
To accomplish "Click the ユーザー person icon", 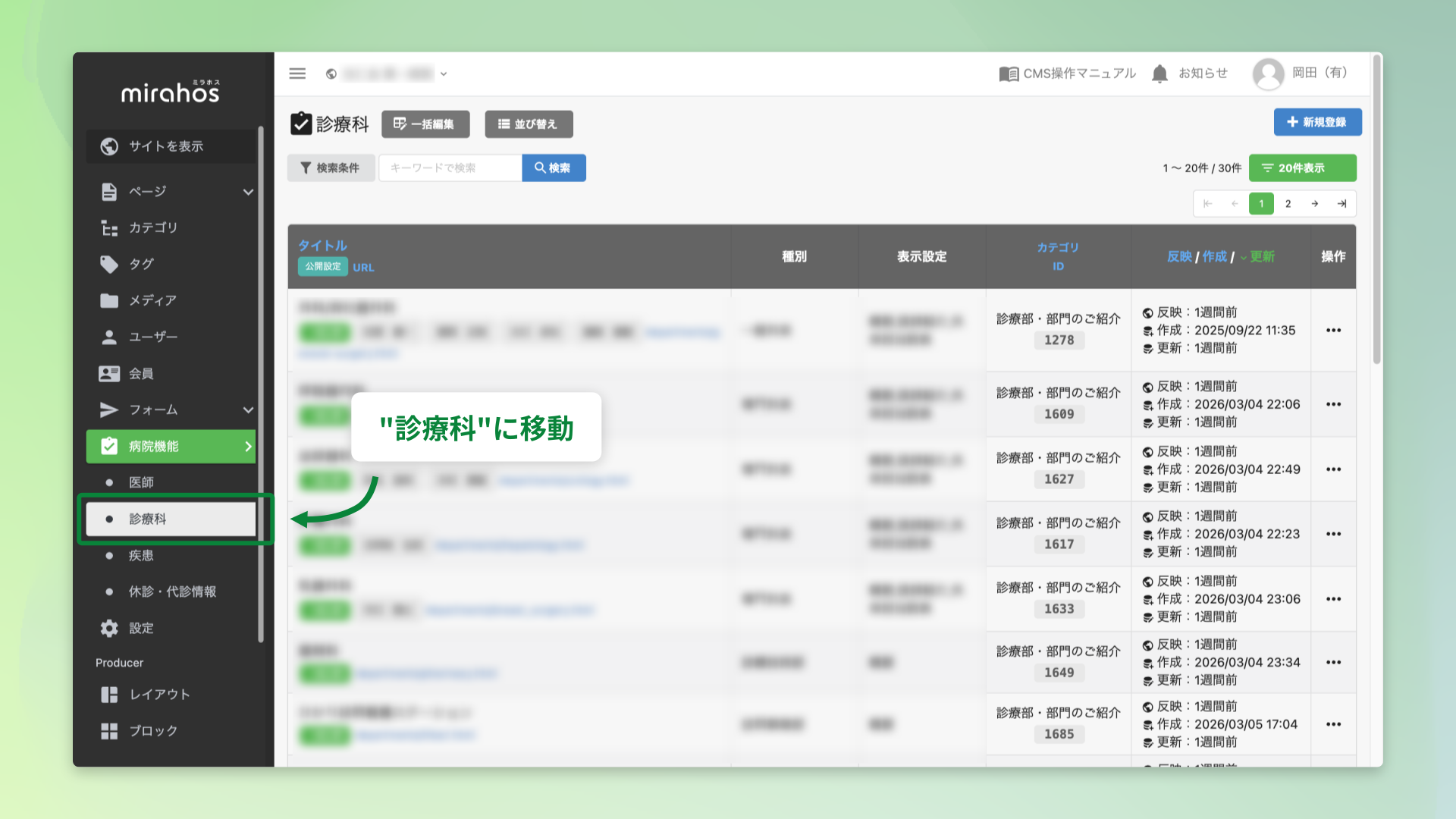I will tap(109, 337).
